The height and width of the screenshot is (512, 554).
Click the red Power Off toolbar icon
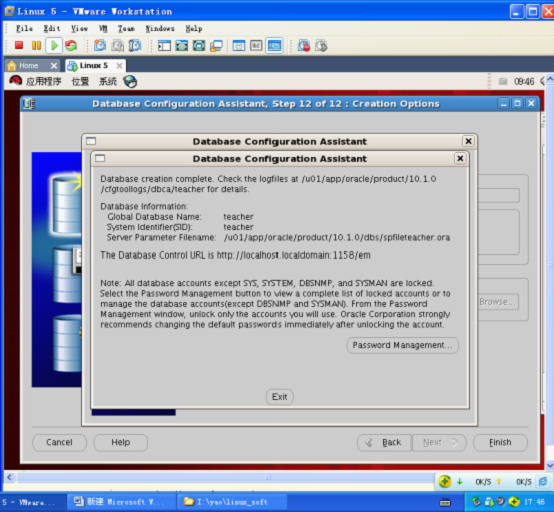19,45
